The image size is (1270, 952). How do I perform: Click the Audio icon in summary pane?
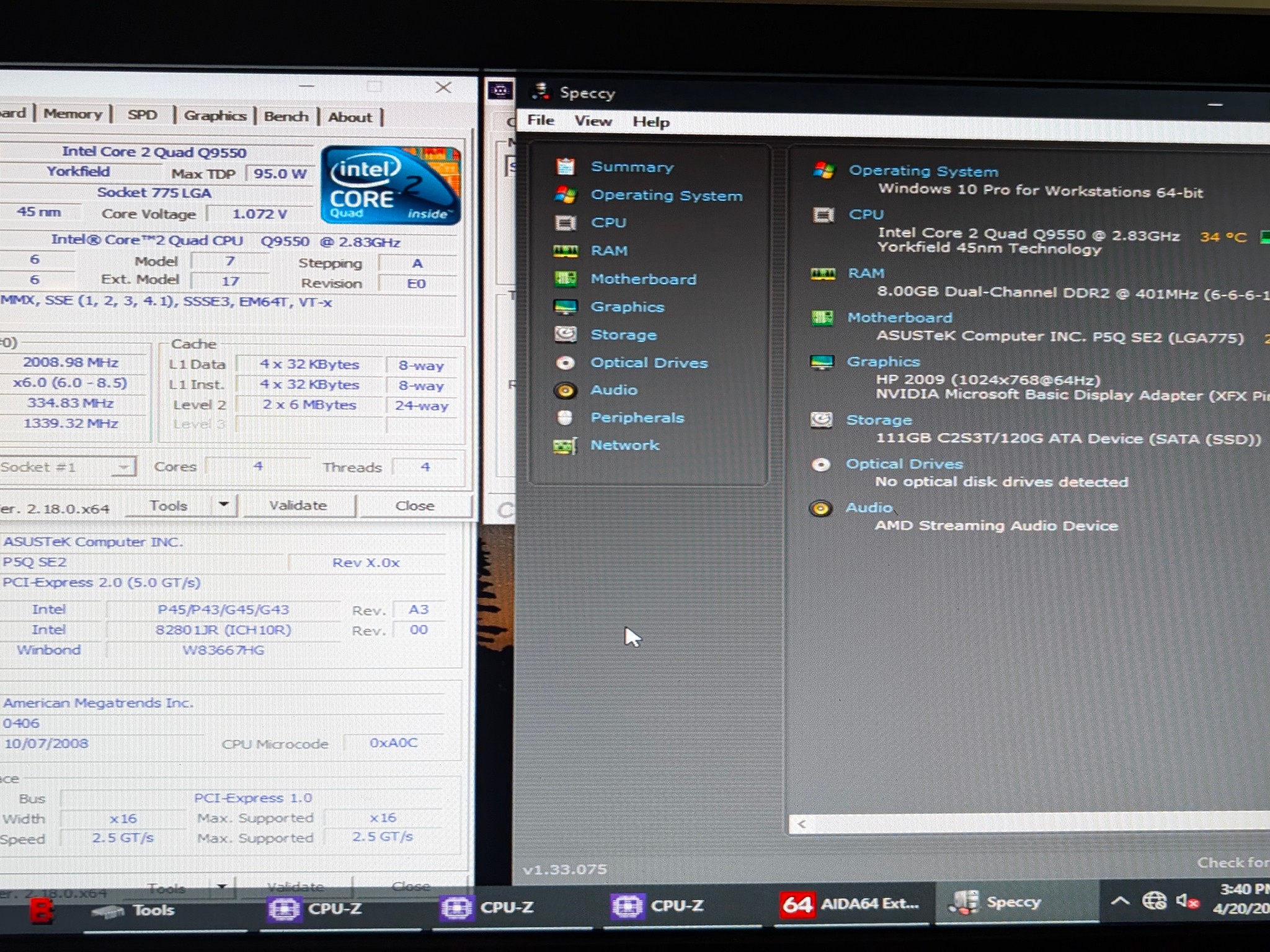click(820, 508)
